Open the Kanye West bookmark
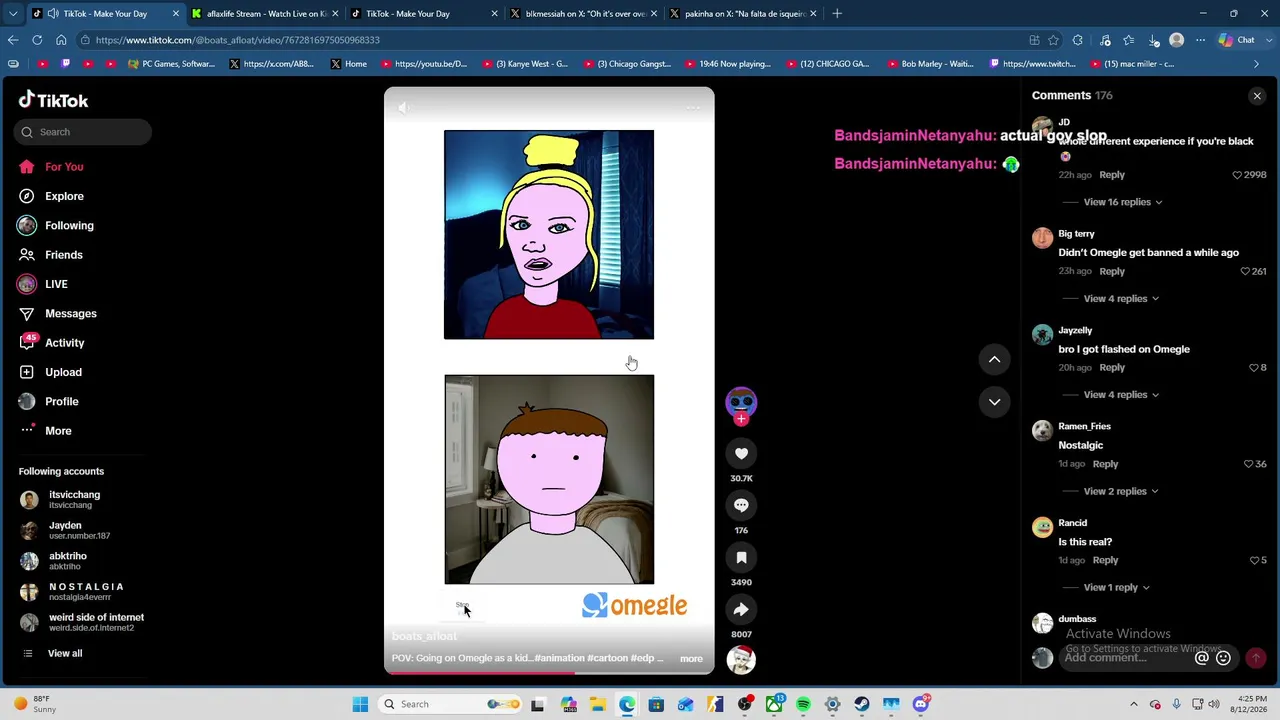The image size is (1280, 720). (x=525, y=64)
